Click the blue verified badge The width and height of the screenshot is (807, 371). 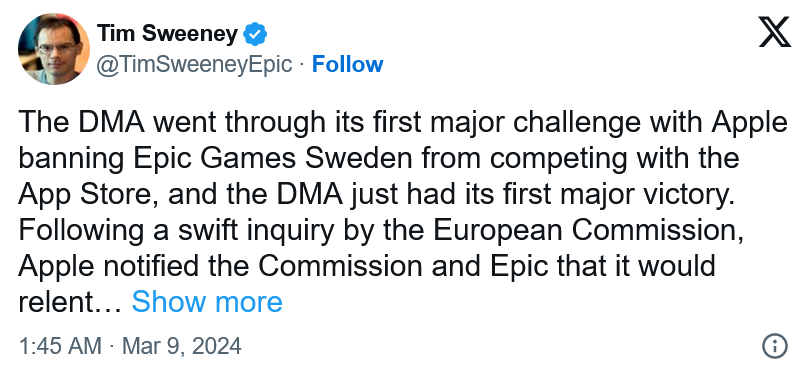pyautogui.click(x=255, y=34)
